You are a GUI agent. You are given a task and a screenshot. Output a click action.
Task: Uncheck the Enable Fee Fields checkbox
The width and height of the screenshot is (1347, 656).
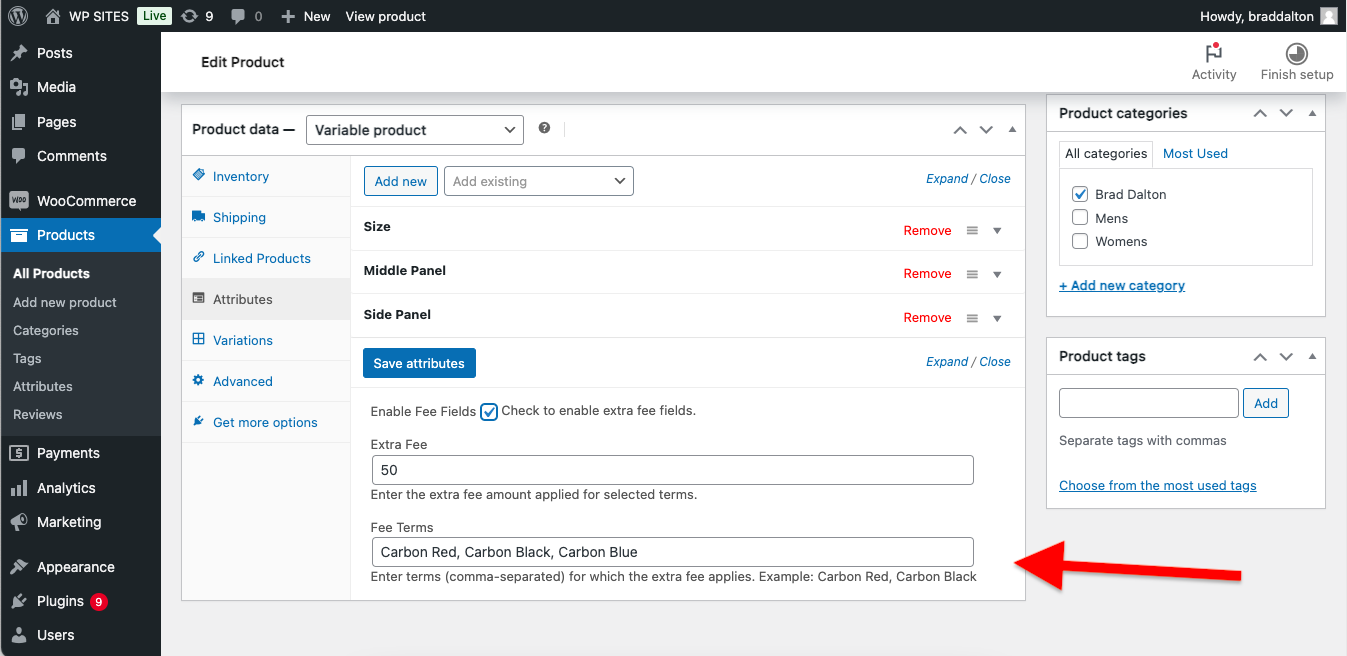pyautogui.click(x=489, y=412)
